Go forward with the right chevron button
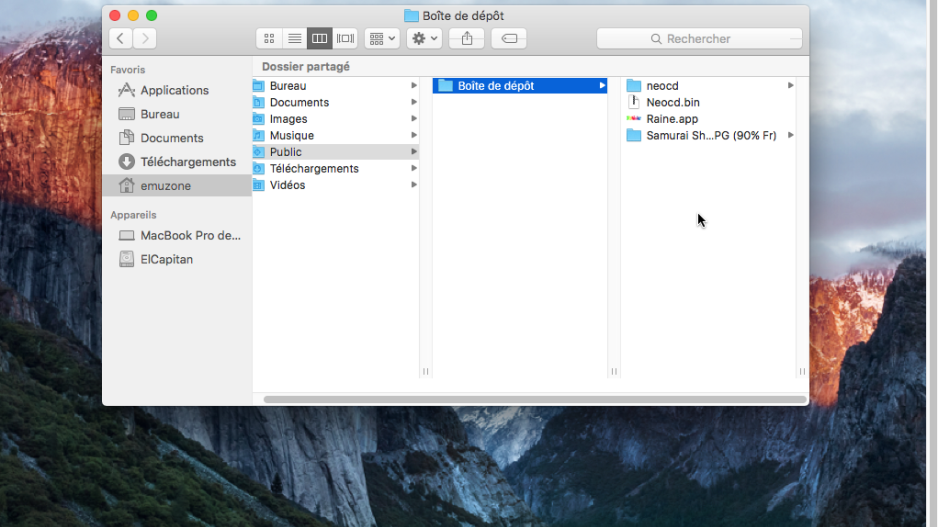Image resolution: width=938 pixels, height=527 pixels. [145, 38]
